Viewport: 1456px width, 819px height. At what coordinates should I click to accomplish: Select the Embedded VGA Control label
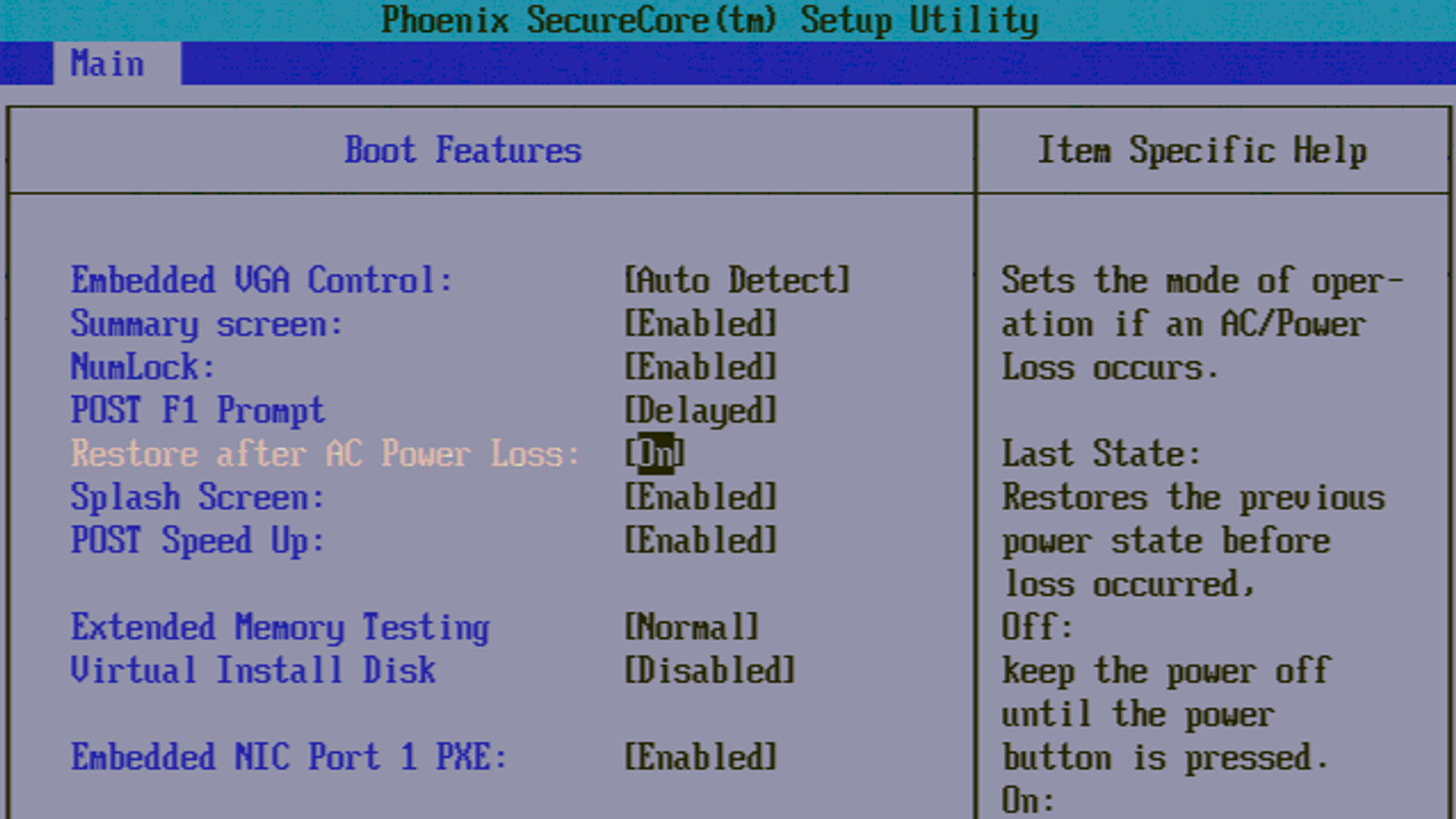tap(261, 280)
